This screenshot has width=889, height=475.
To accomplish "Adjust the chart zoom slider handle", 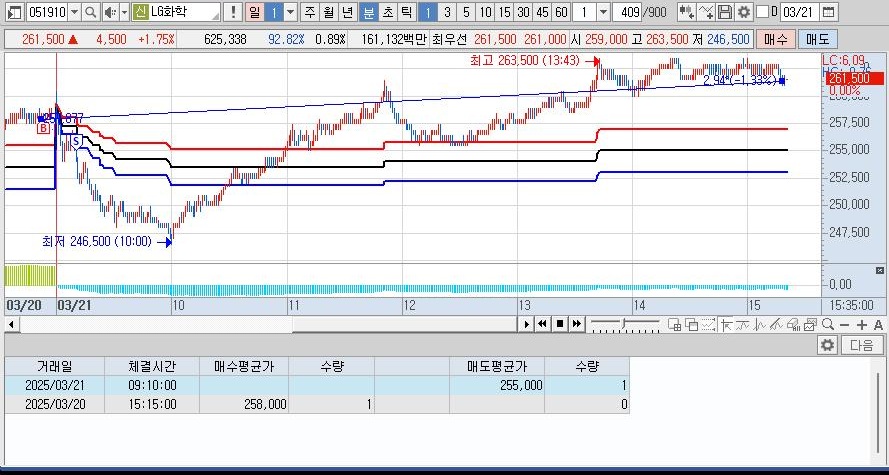I will (624, 324).
